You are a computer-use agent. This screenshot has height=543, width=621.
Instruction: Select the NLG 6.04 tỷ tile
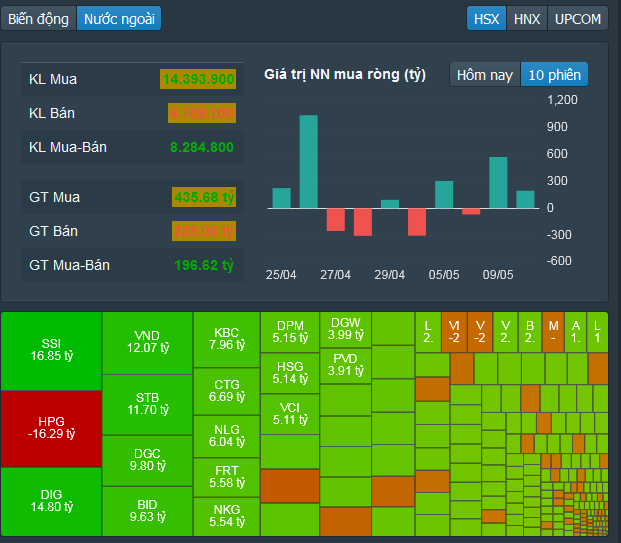coord(227,436)
